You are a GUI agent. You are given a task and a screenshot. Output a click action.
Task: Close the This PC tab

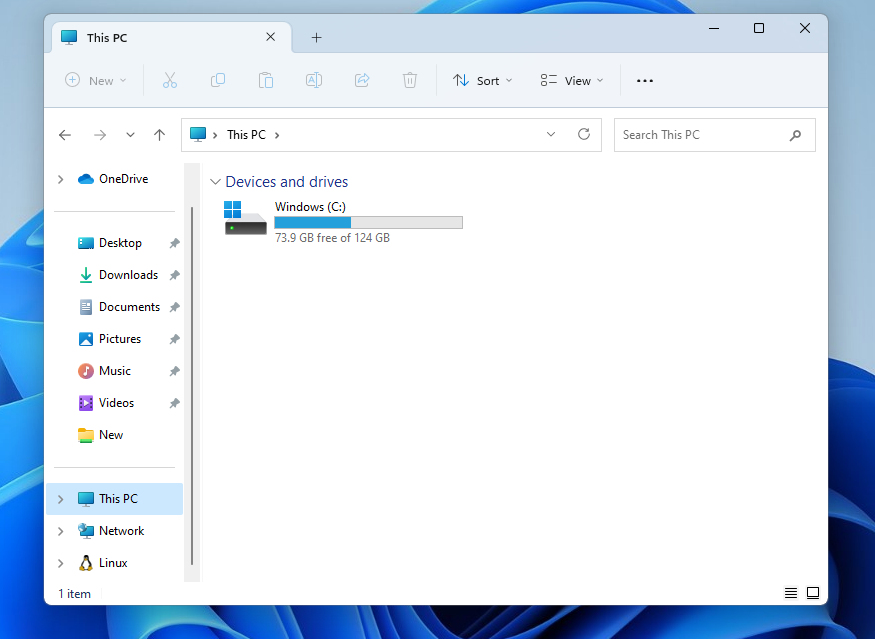270,37
